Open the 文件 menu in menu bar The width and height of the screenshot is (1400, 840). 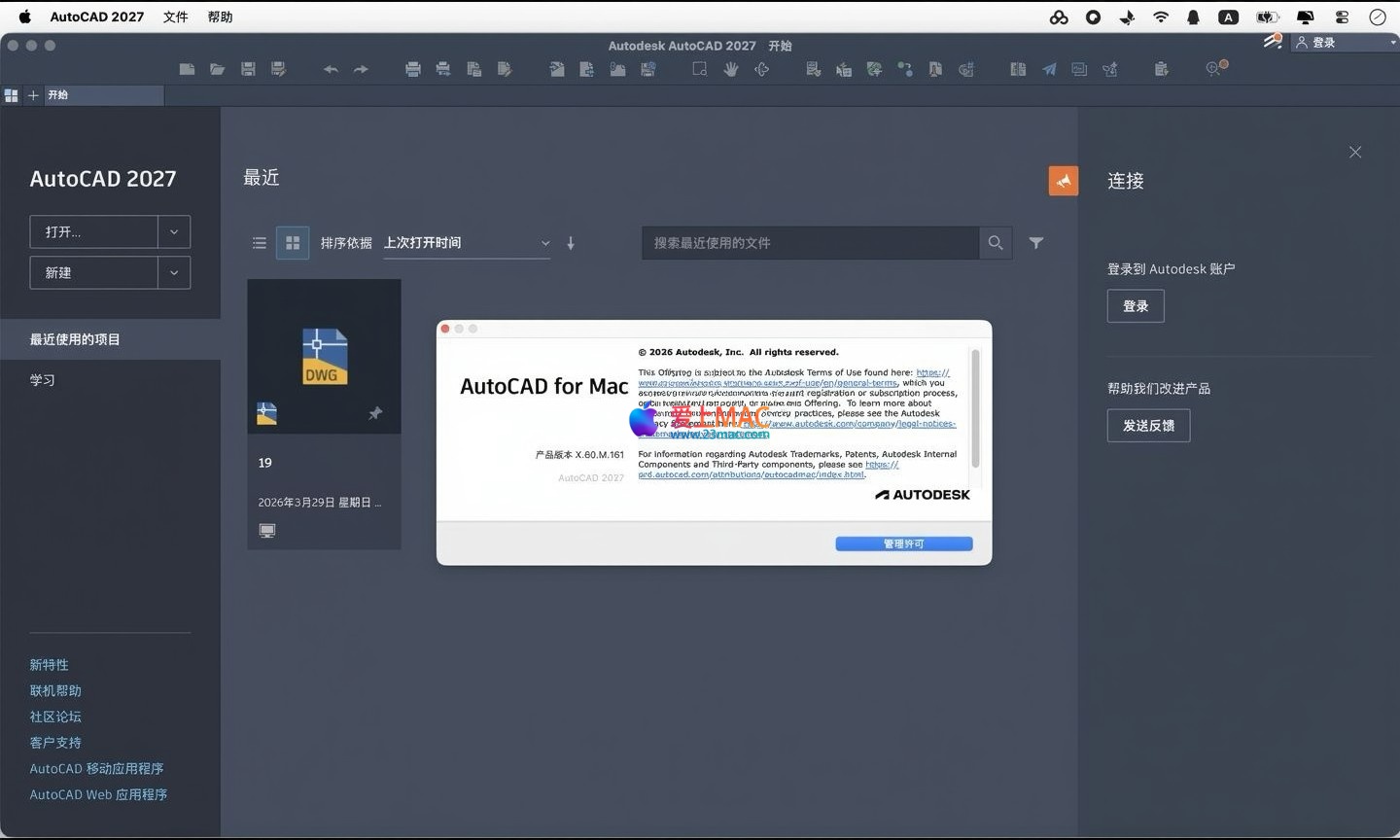[176, 17]
